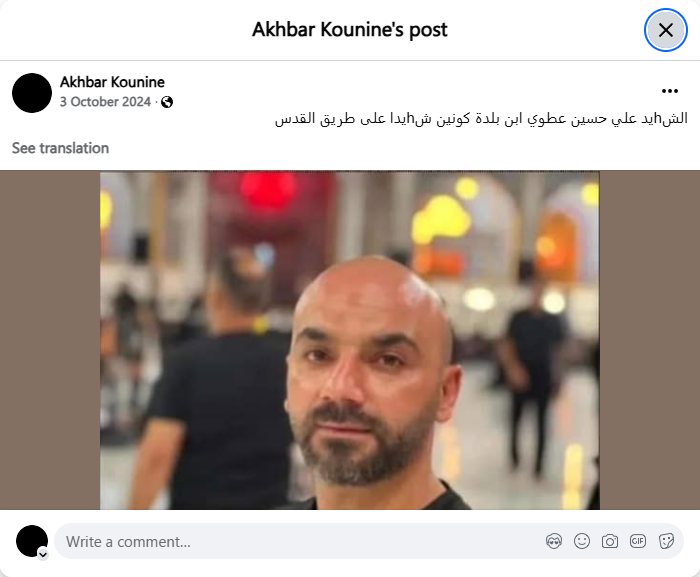The height and width of the screenshot is (577, 700).
Task: Click your avatar beside the comment box
Action: click(x=32, y=541)
